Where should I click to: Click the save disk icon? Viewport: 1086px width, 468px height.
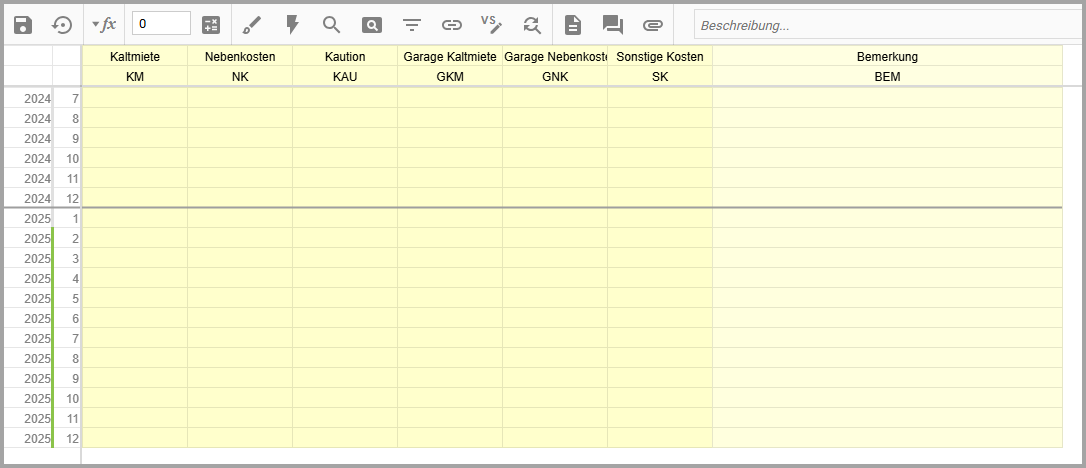(x=23, y=24)
